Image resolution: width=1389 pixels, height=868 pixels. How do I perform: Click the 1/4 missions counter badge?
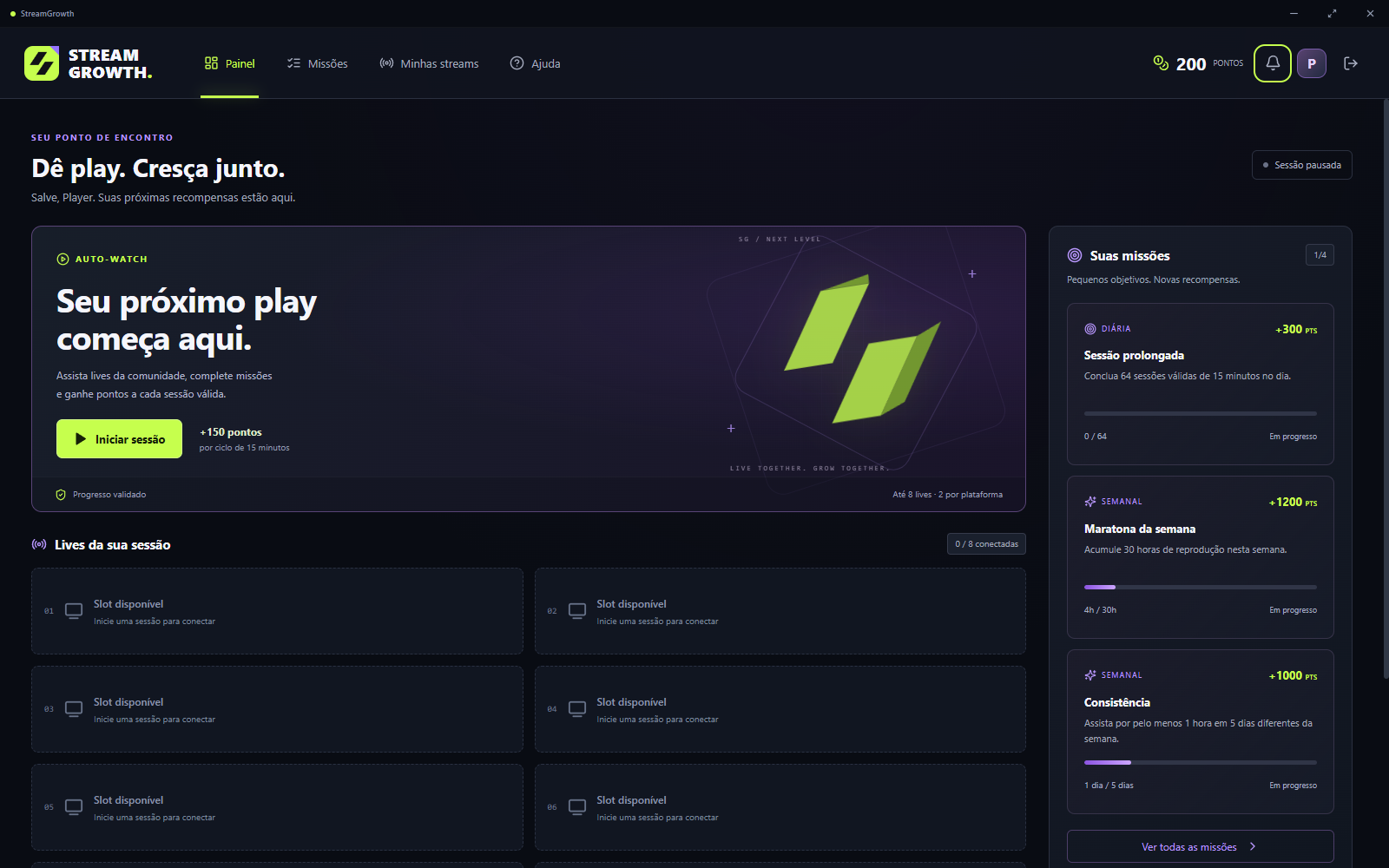(1320, 255)
